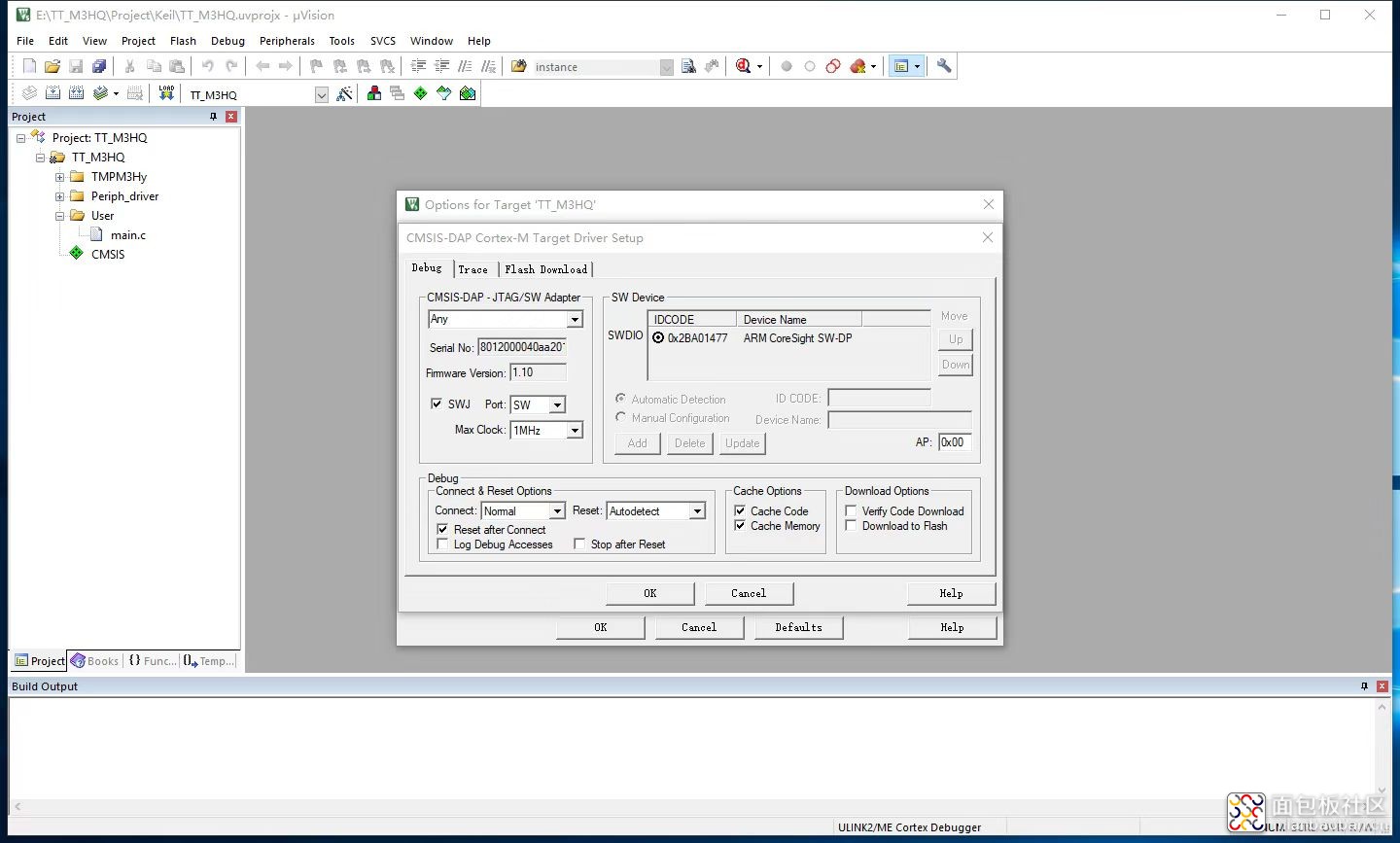Open the Peripherals menu
Image resolution: width=1400 pixels, height=843 pixels.
pos(287,41)
